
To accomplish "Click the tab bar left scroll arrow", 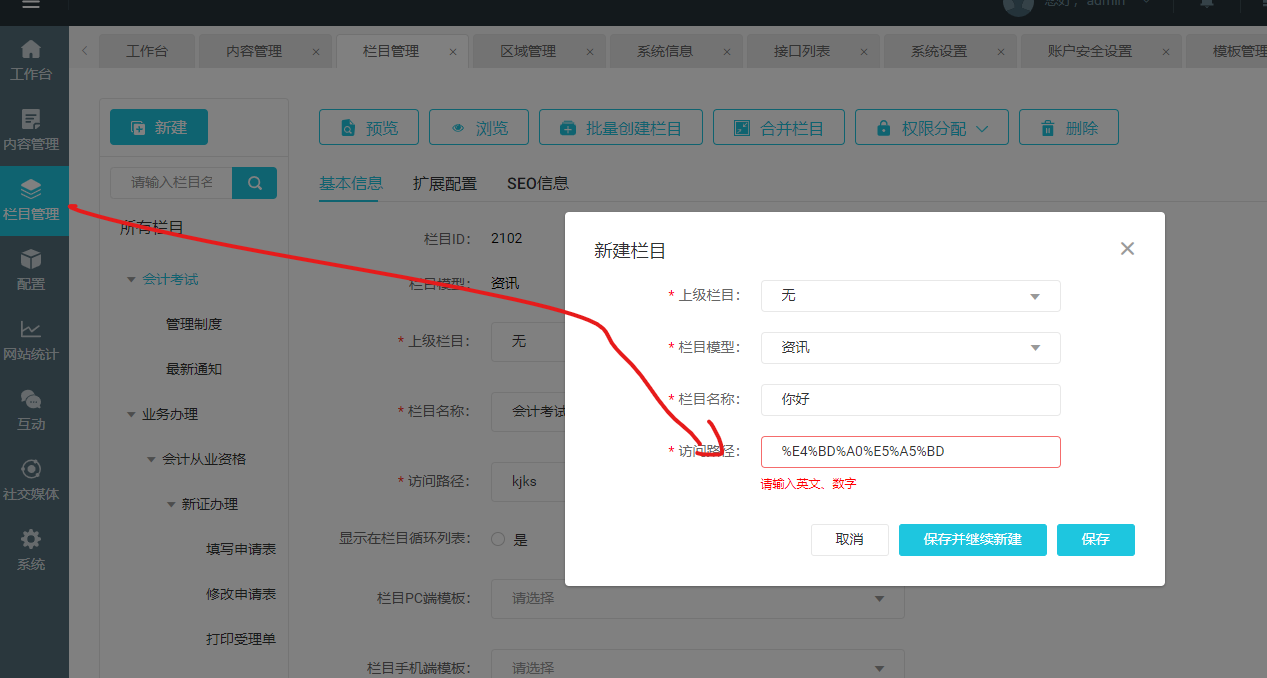I will [x=84, y=51].
